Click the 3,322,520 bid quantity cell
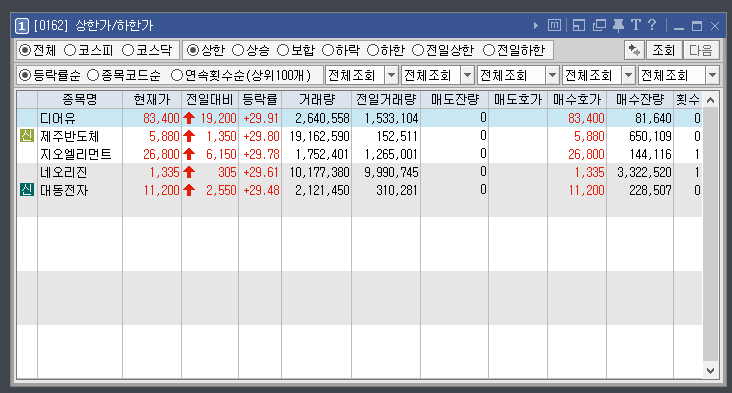The width and height of the screenshot is (732, 393). (644, 172)
